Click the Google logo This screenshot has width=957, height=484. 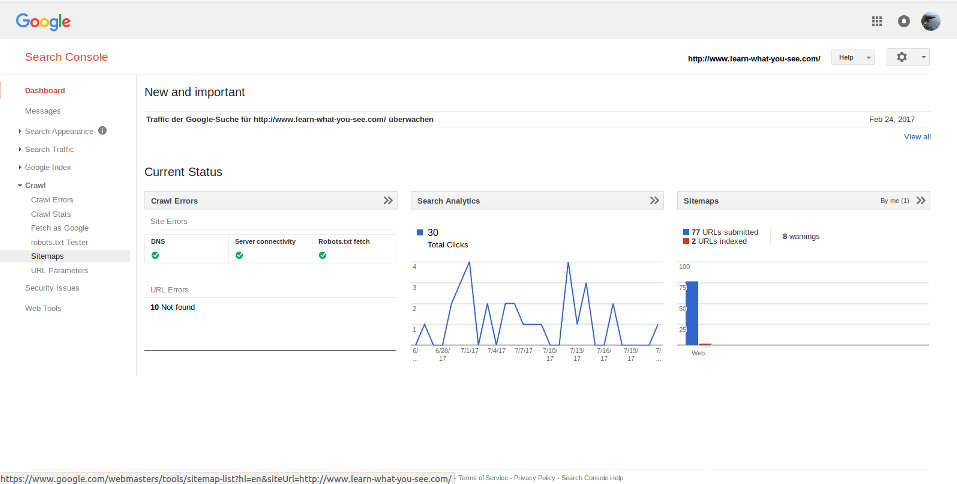43,22
